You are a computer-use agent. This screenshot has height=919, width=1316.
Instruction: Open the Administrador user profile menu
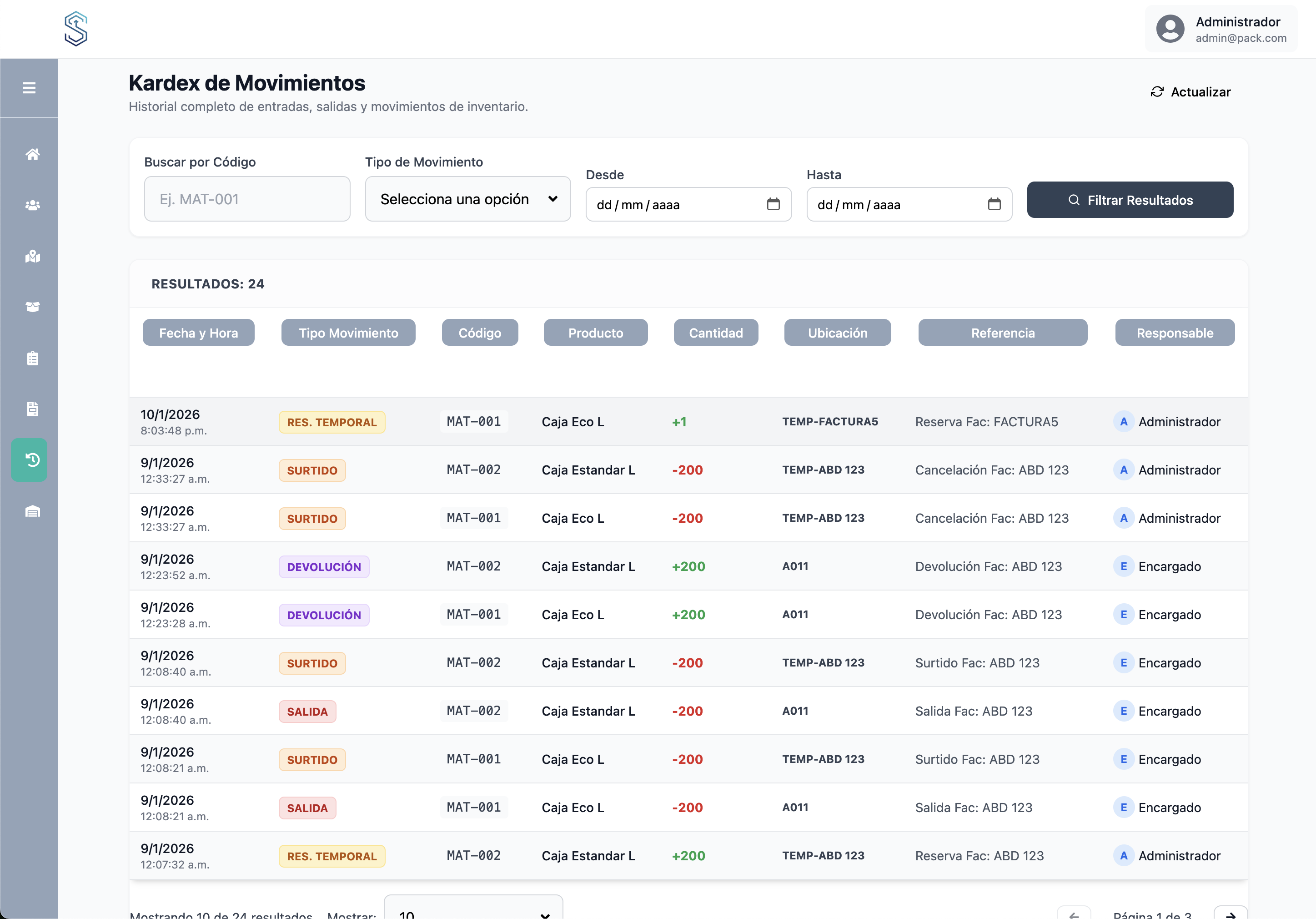tap(1221, 29)
